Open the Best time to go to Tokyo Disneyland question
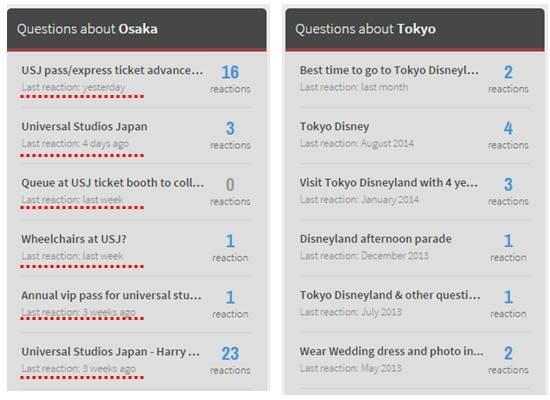 (x=389, y=71)
